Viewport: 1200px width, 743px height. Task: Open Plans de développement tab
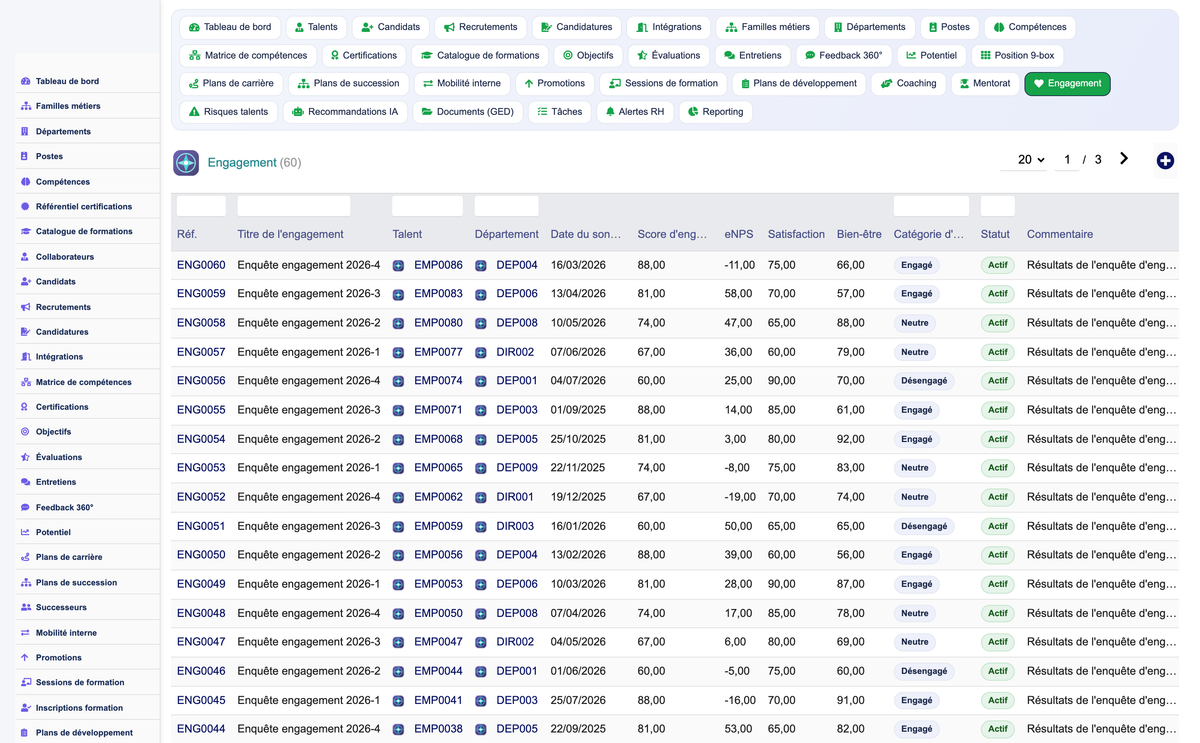pos(799,84)
